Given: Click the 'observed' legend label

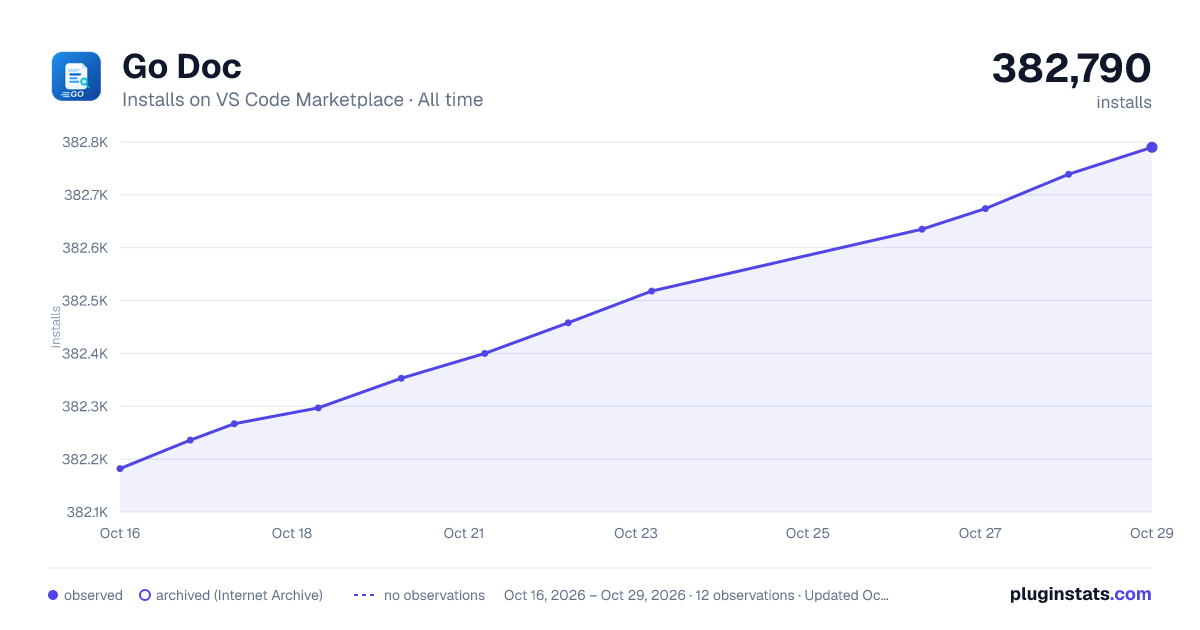Looking at the screenshot, I should tap(93, 595).
